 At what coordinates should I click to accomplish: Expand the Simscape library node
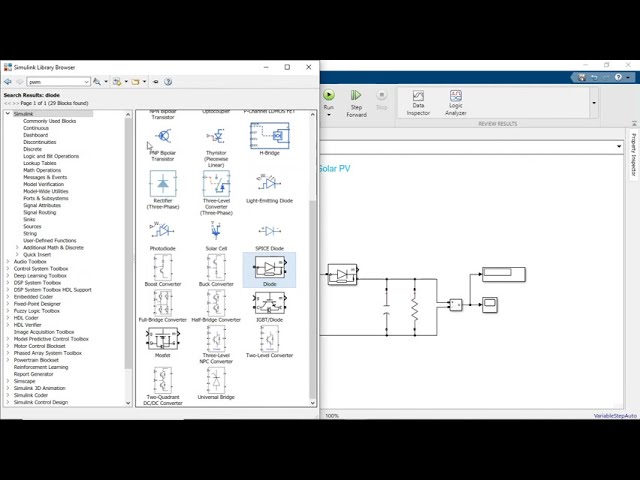[7, 381]
